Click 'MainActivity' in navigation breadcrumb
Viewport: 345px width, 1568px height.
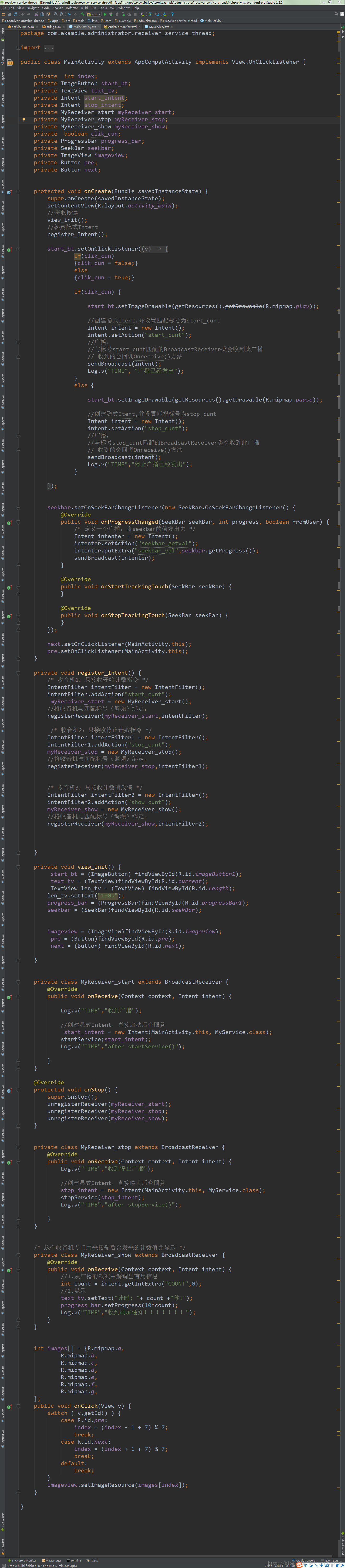(211, 21)
